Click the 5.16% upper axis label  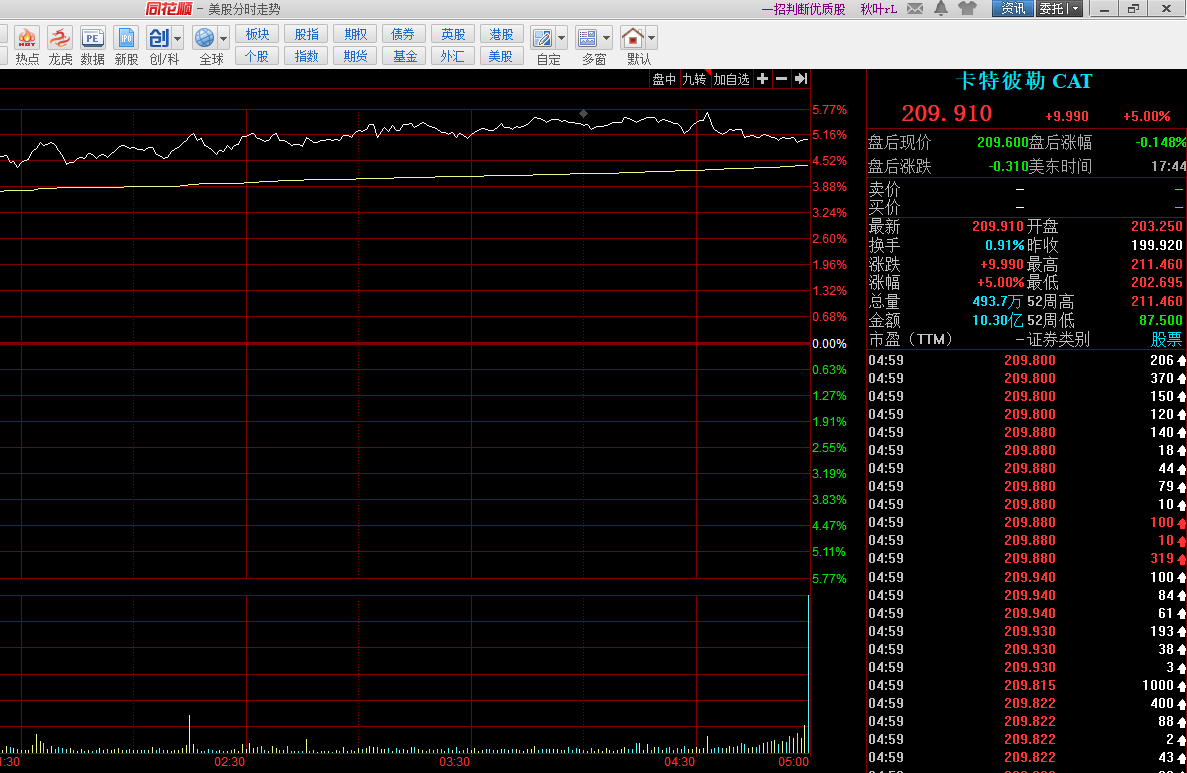[x=830, y=135]
